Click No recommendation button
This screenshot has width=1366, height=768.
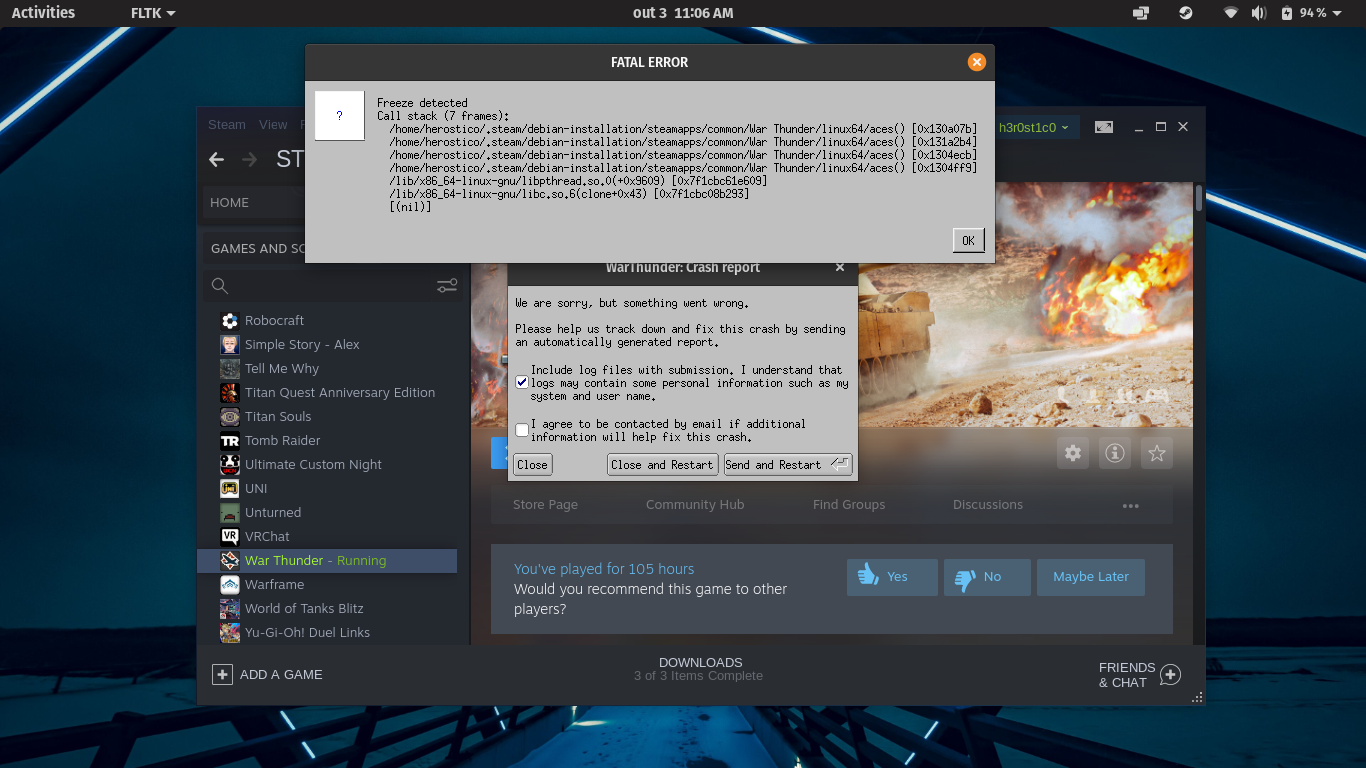[987, 577]
